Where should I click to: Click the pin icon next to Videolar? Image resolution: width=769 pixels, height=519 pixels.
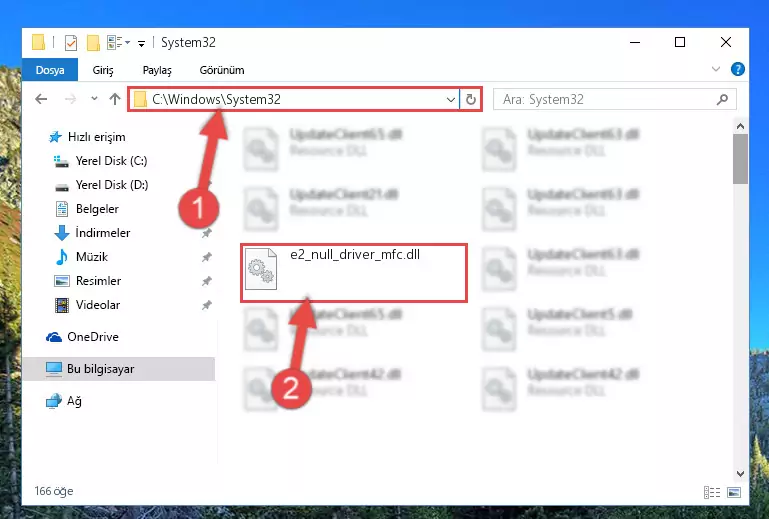207,305
